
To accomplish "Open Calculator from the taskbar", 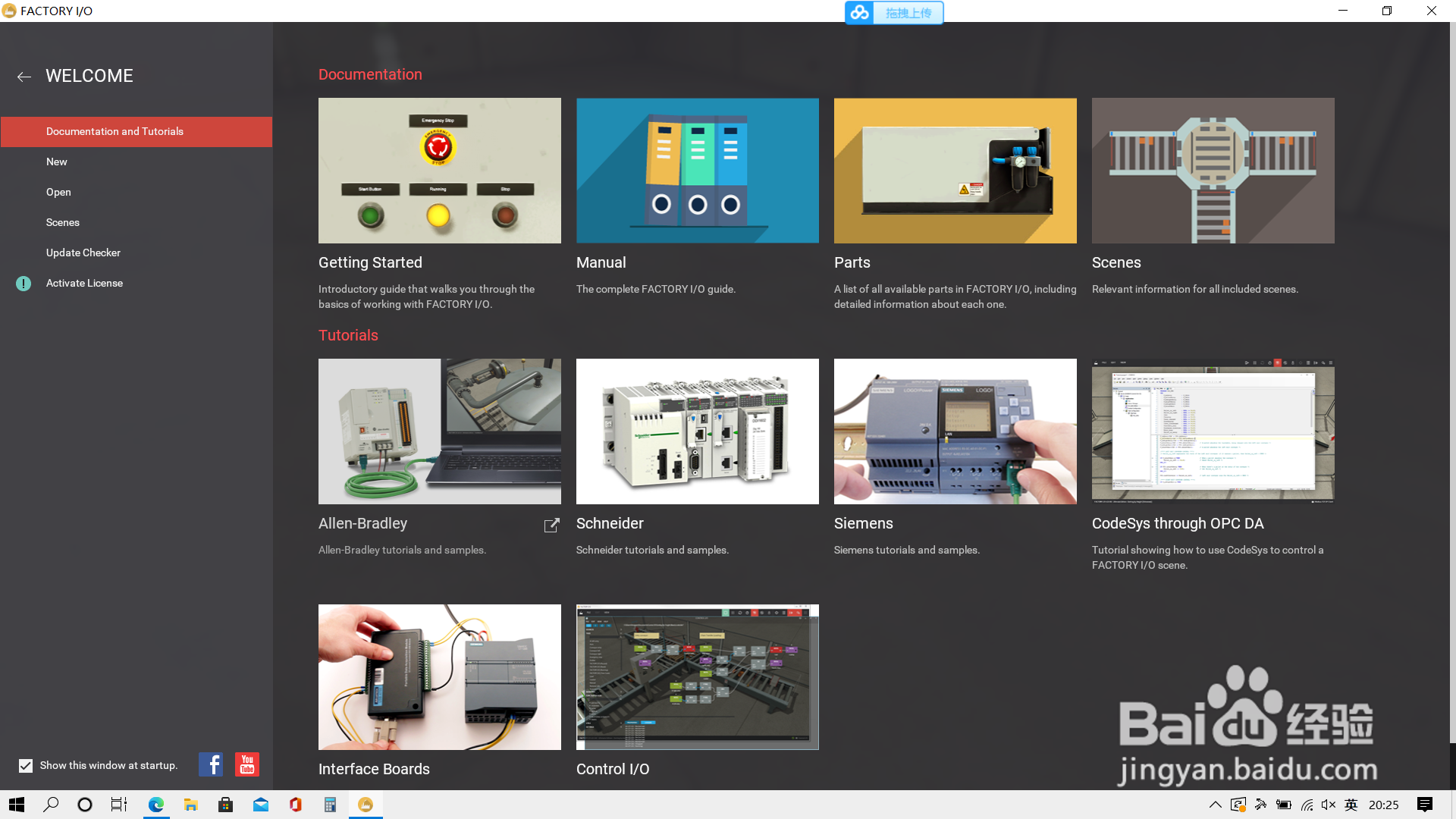I will [x=330, y=805].
